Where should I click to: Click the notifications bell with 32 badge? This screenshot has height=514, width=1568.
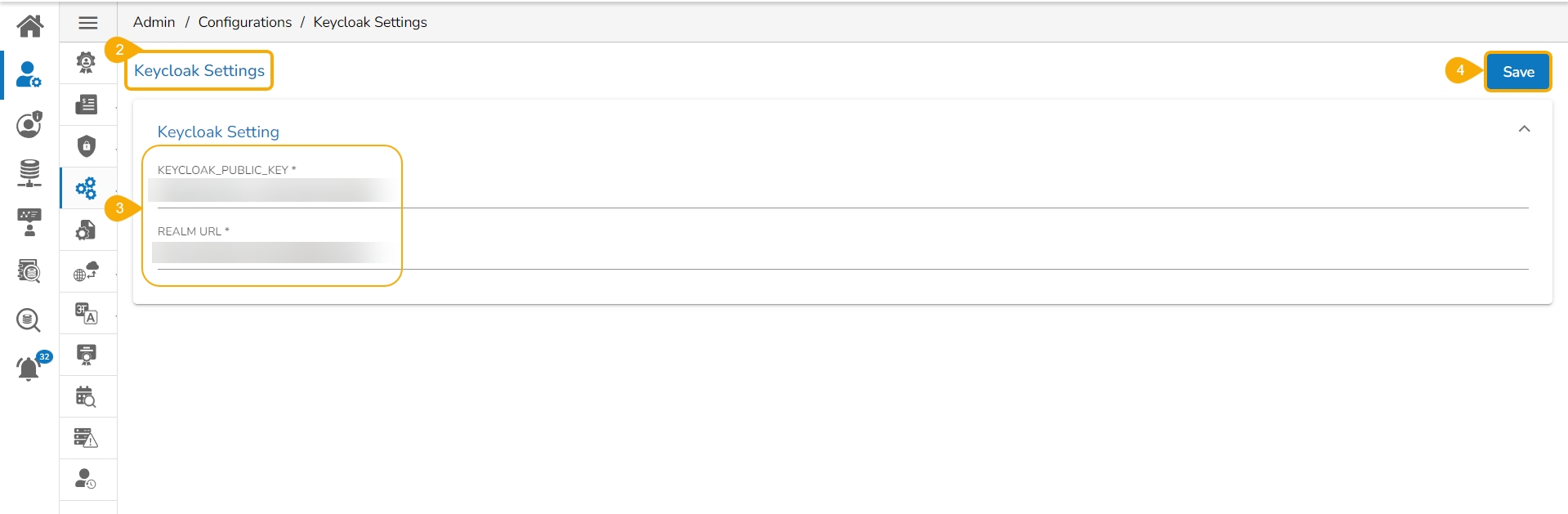click(x=29, y=369)
